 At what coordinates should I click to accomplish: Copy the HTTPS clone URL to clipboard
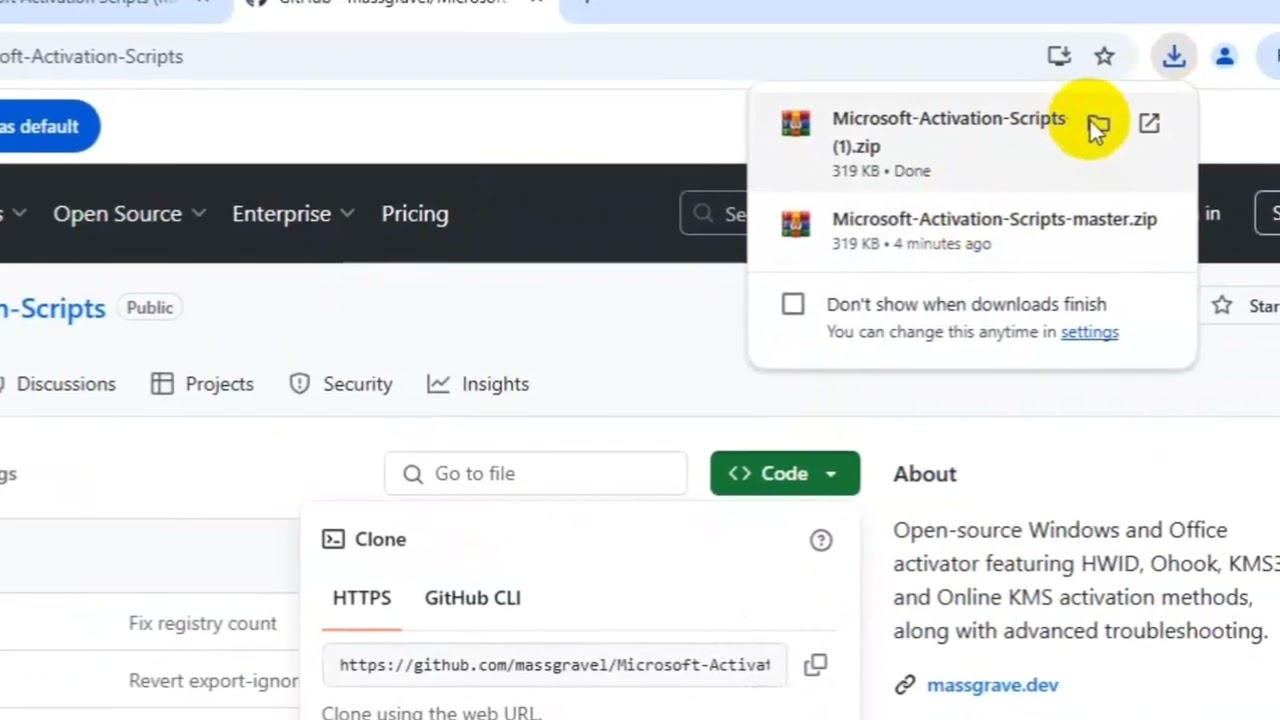pos(816,664)
